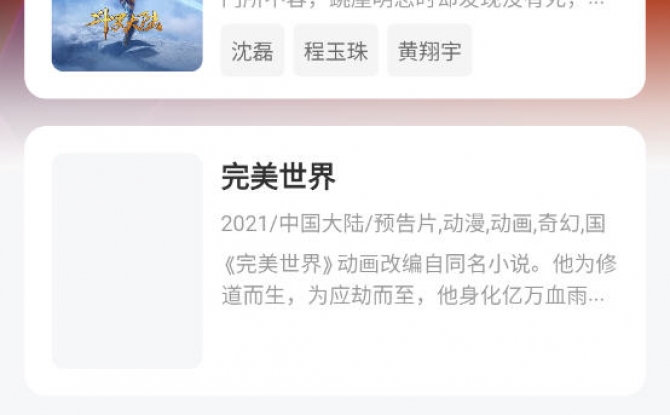Expand the ellipsis after 他身化亿万血雨
The width and height of the screenshot is (670, 415).
pos(596,297)
